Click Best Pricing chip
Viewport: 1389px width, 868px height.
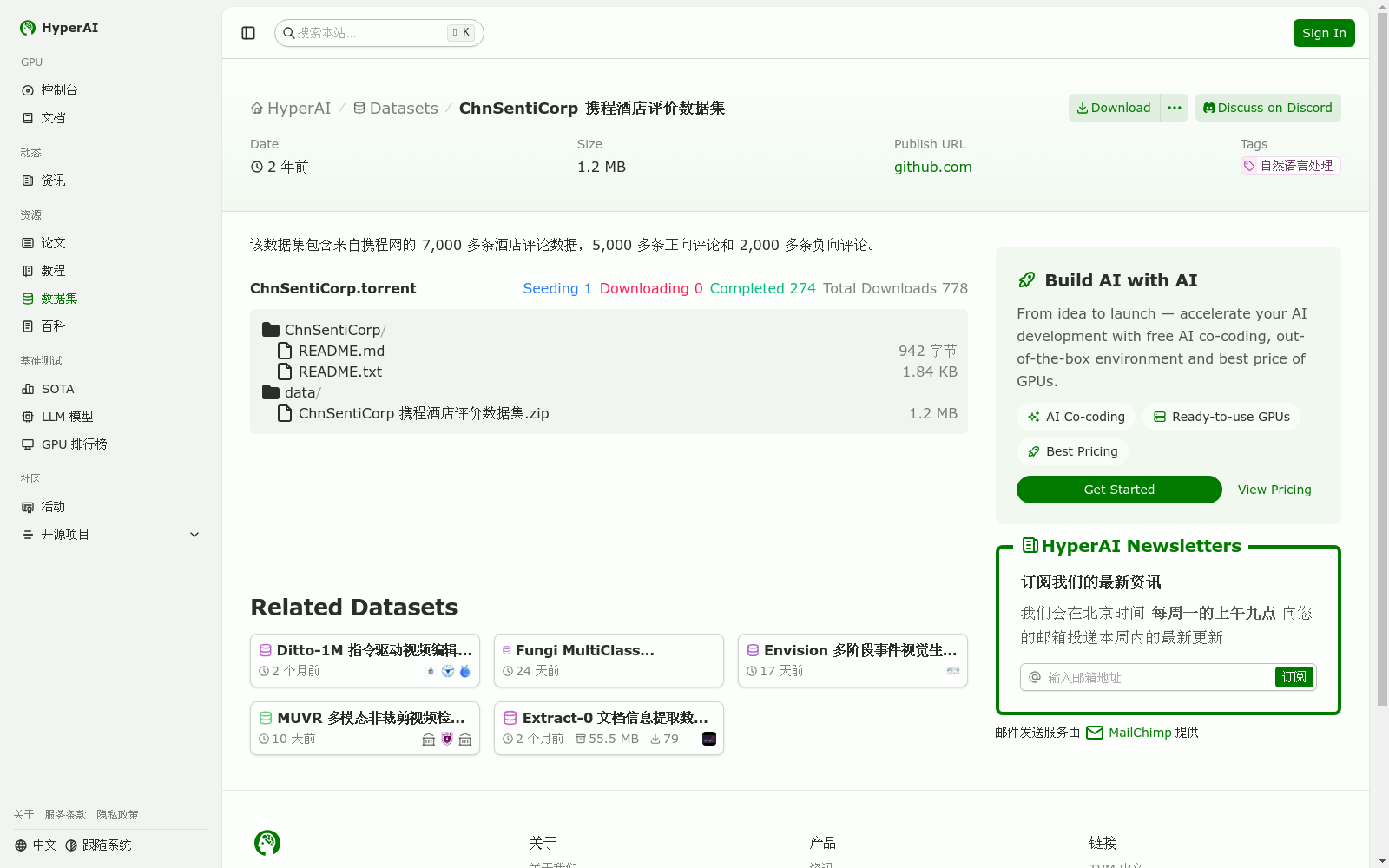tap(1072, 451)
